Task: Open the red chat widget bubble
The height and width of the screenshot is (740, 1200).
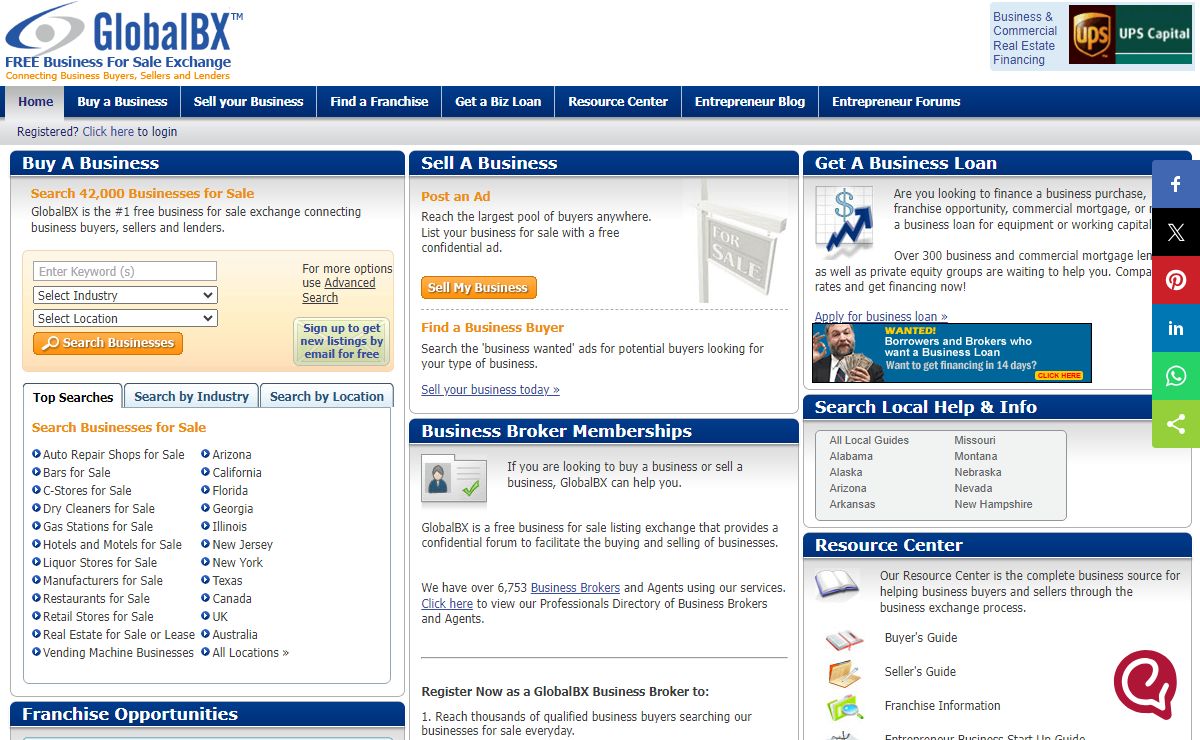Action: (x=1145, y=684)
